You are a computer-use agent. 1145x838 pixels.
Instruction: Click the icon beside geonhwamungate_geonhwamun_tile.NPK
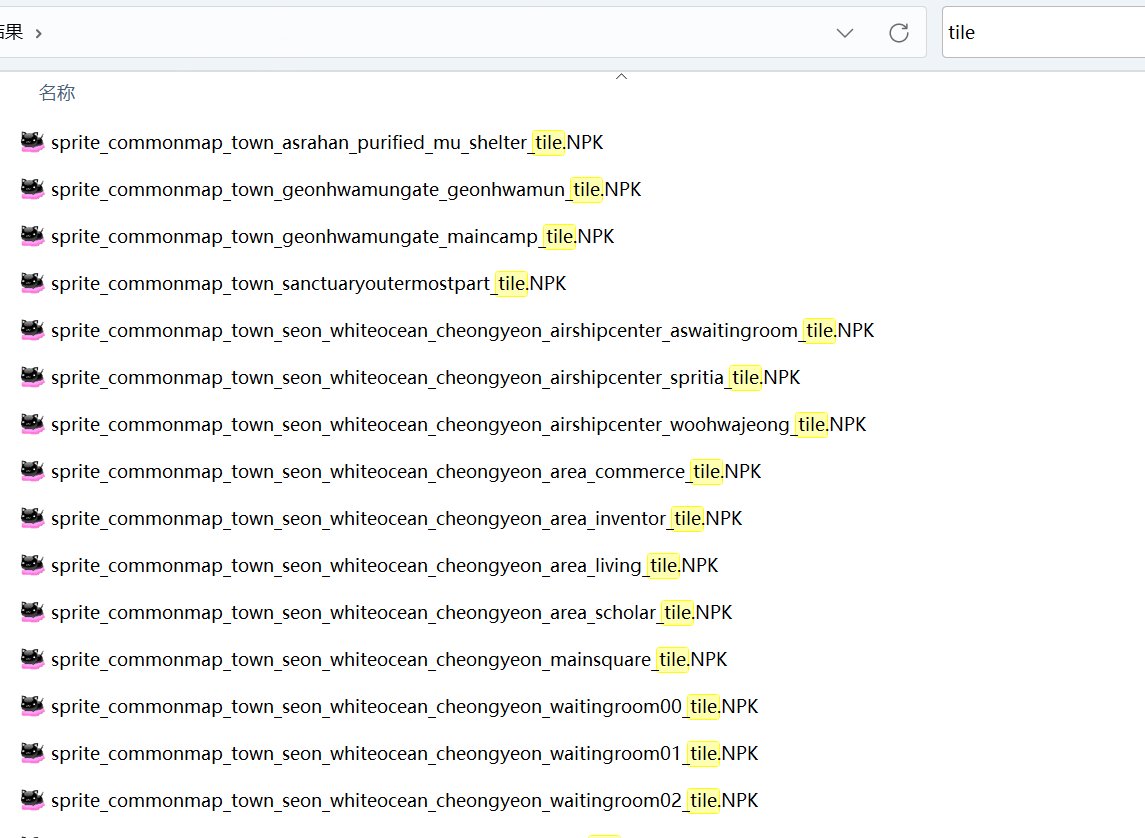point(33,189)
